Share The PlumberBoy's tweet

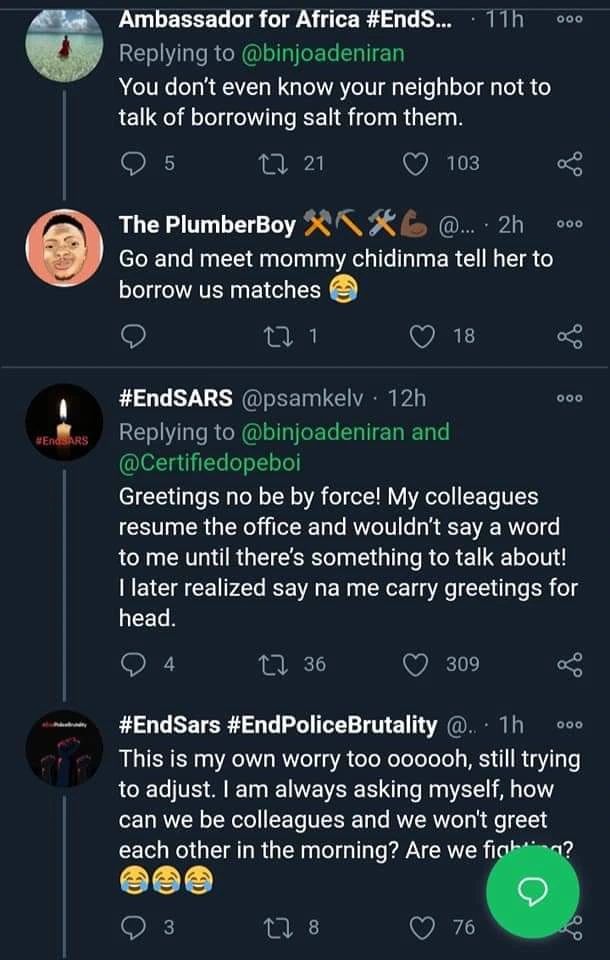[x=569, y=336]
